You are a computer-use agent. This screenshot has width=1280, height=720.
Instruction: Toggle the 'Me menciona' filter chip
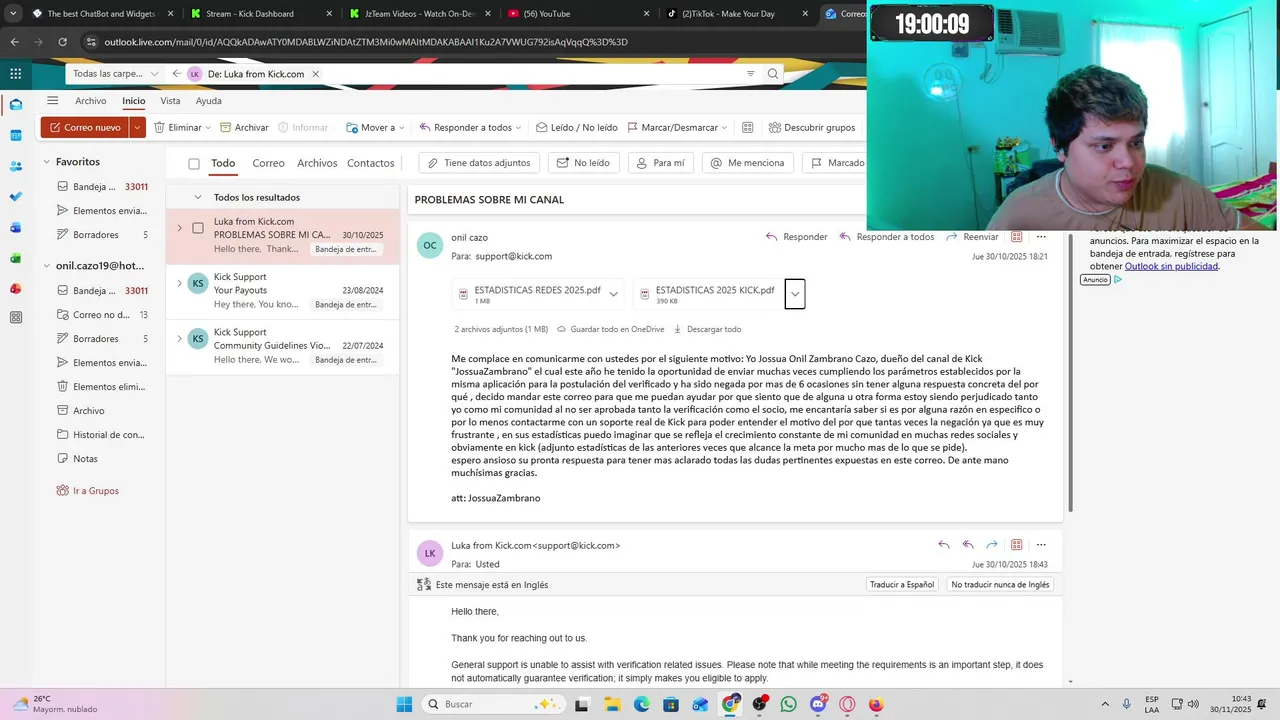(x=748, y=163)
